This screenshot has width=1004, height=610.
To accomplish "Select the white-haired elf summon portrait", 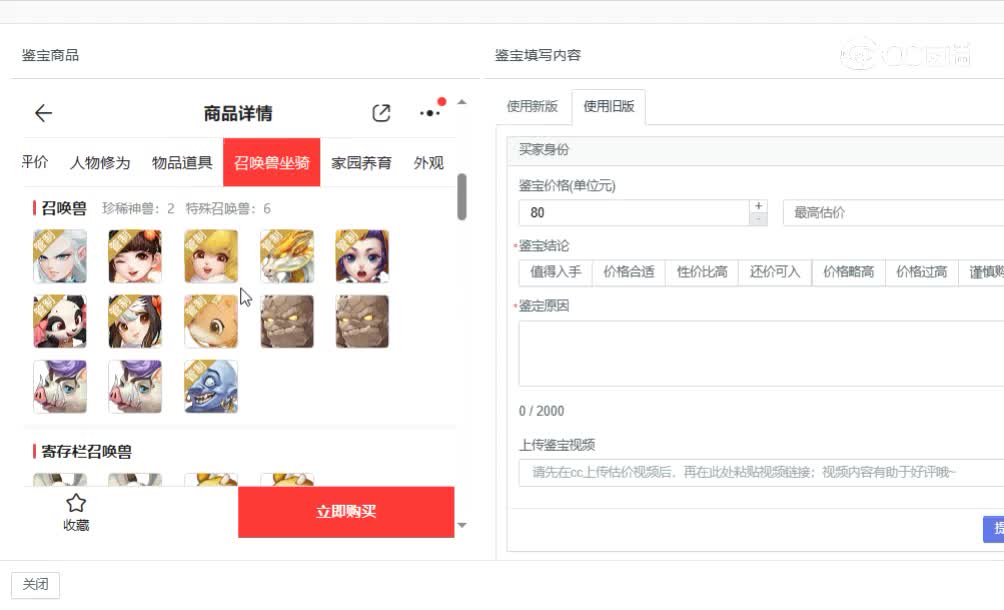I will click(x=60, y=257).
